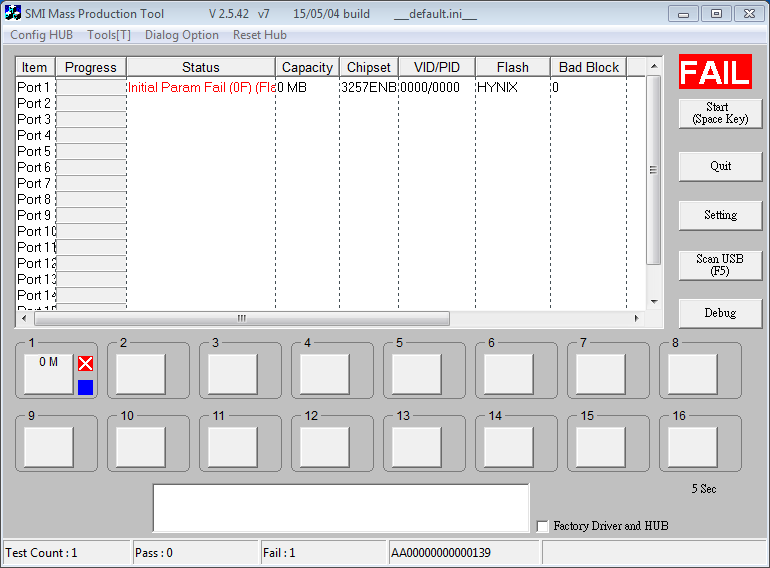
Task: Open the Setting button
Action: point(720,215)
